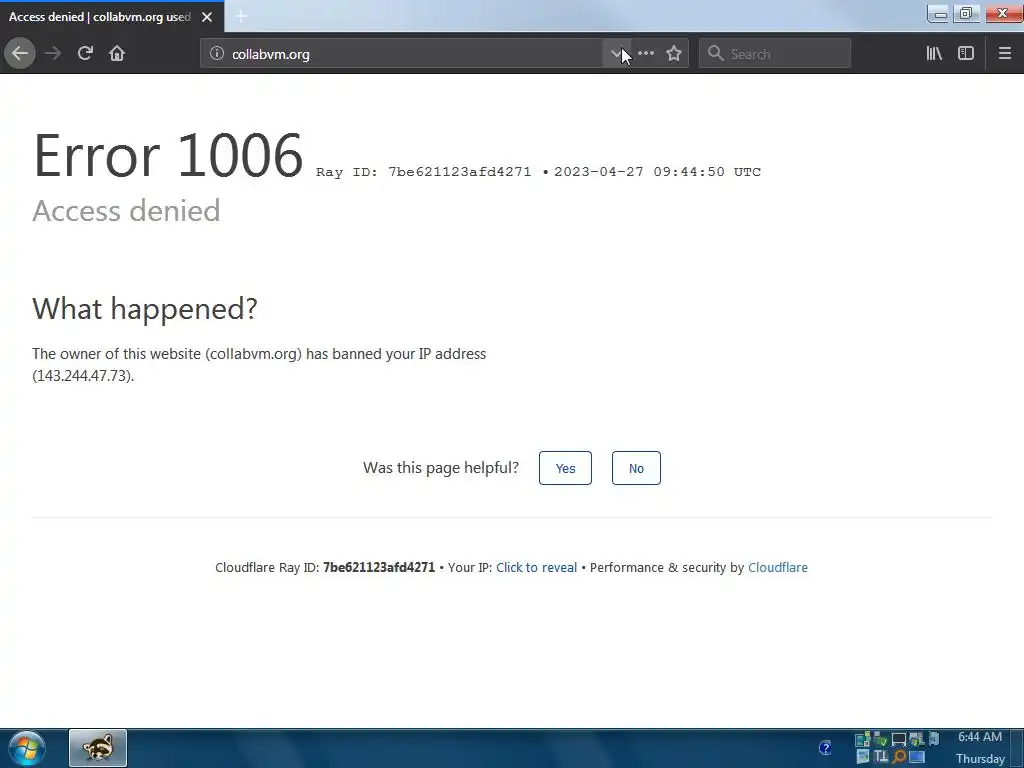Open the blue question mark tray icon

pos(825,748)
